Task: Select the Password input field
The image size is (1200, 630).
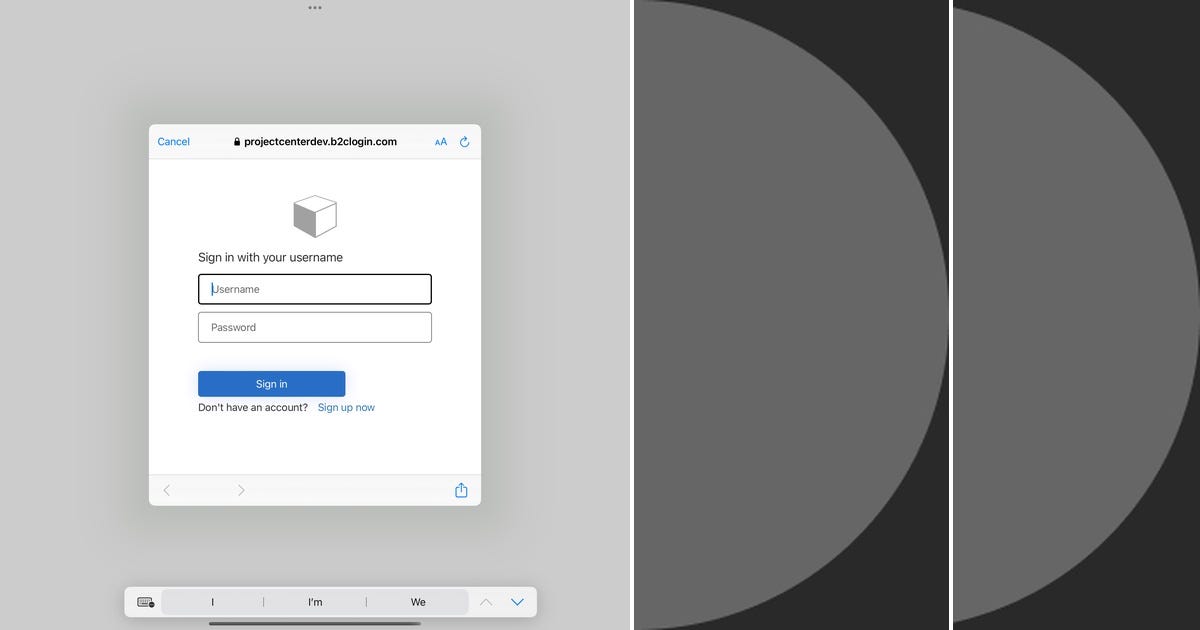Action: (315, 327)
